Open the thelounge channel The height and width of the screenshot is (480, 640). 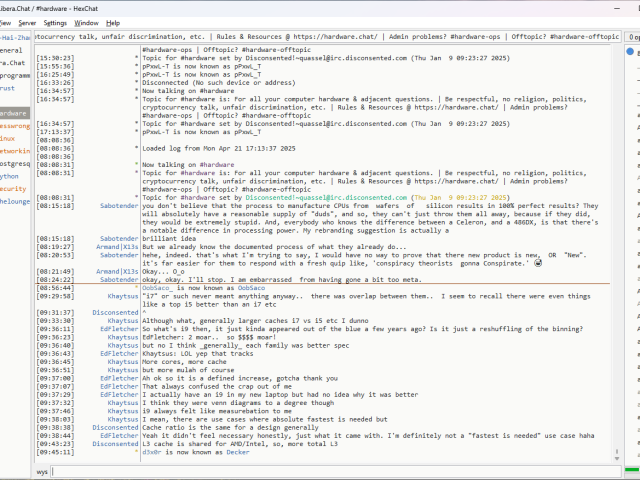point(14,201)
